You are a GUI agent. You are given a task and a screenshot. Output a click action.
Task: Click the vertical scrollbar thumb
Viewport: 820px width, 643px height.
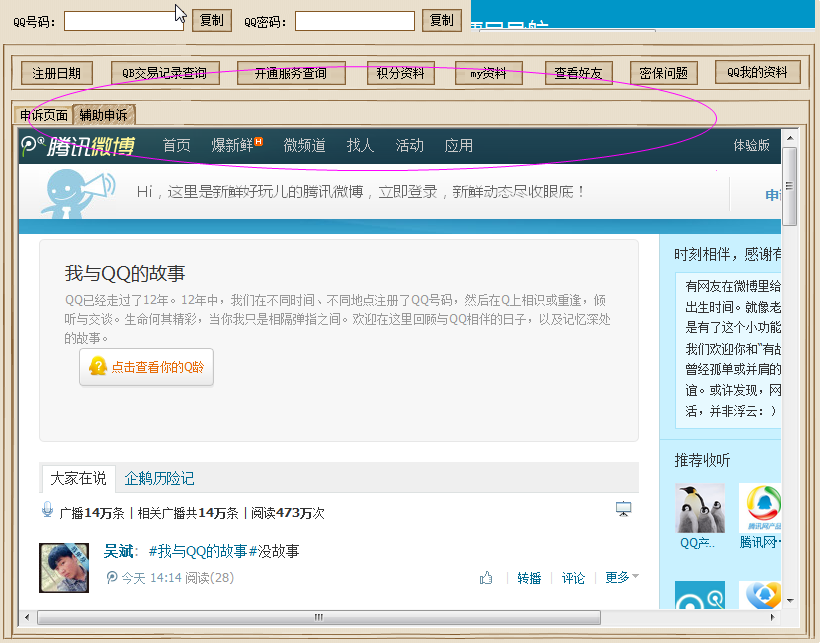(x=790, y=186)
